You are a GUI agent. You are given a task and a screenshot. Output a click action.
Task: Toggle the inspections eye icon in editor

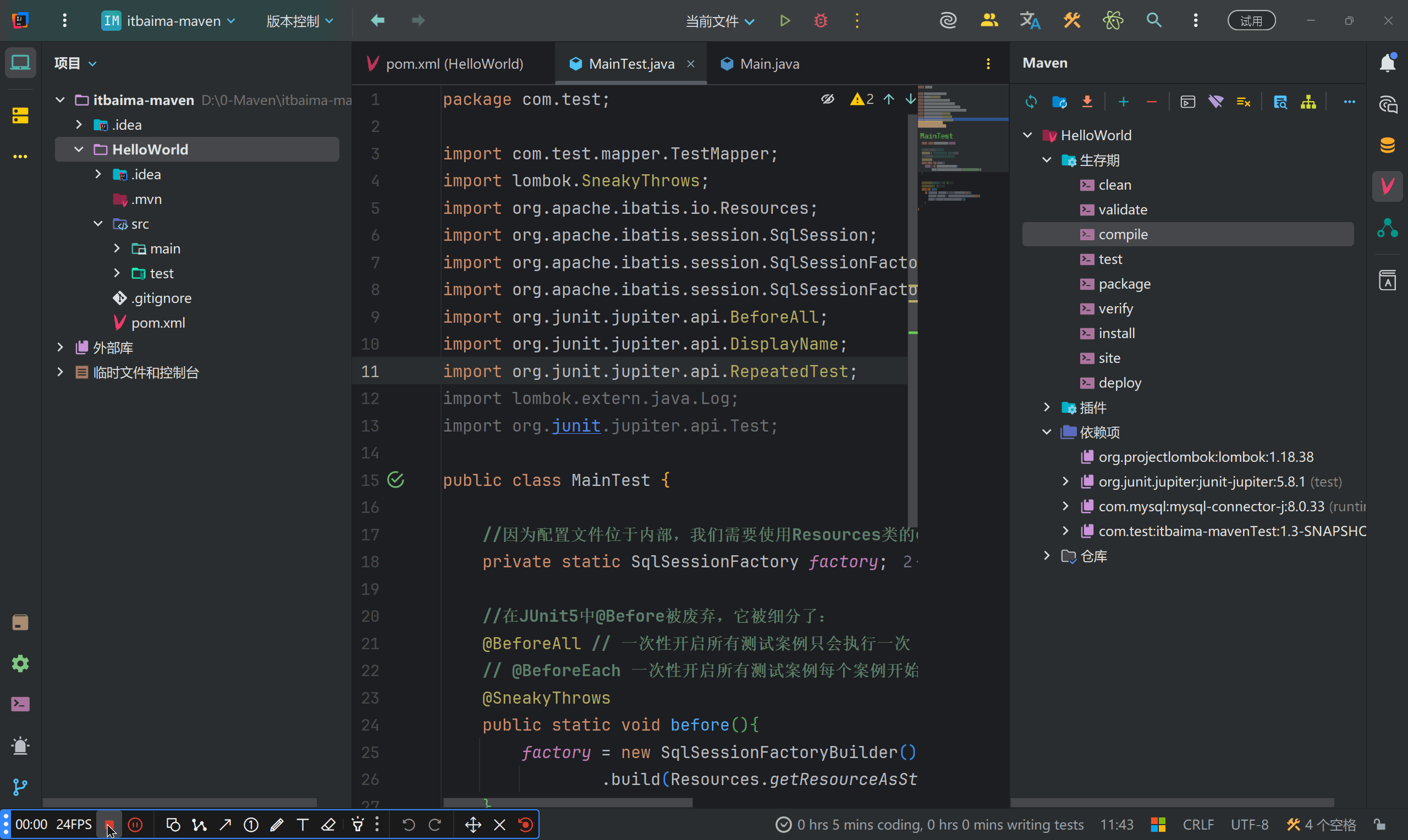tap(827, 100)
